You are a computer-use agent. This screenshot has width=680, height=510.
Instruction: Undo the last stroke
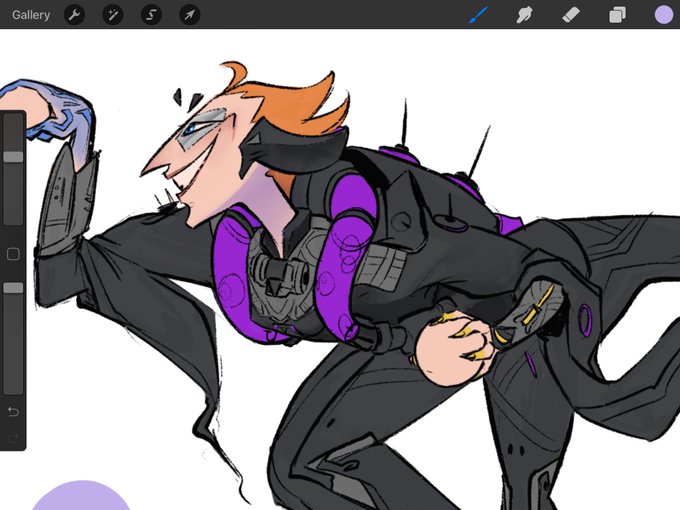point(13,411)
